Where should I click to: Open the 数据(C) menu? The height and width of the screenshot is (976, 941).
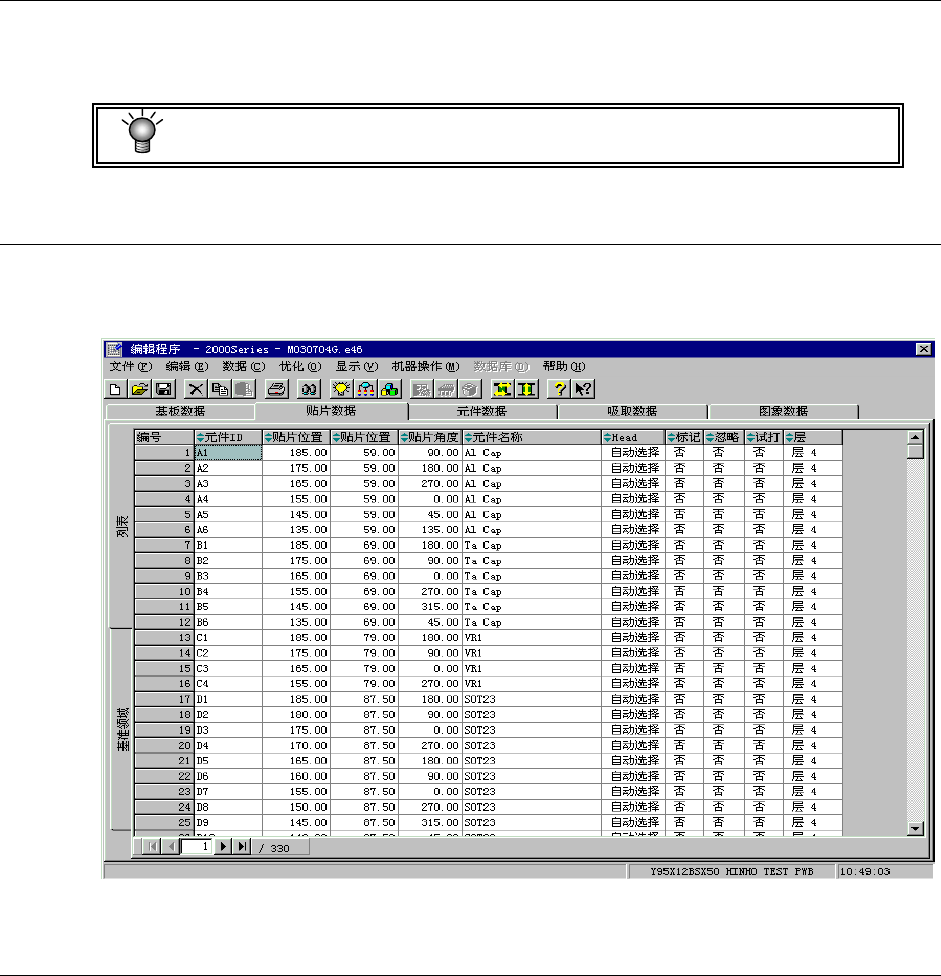(x=243, y=367)
